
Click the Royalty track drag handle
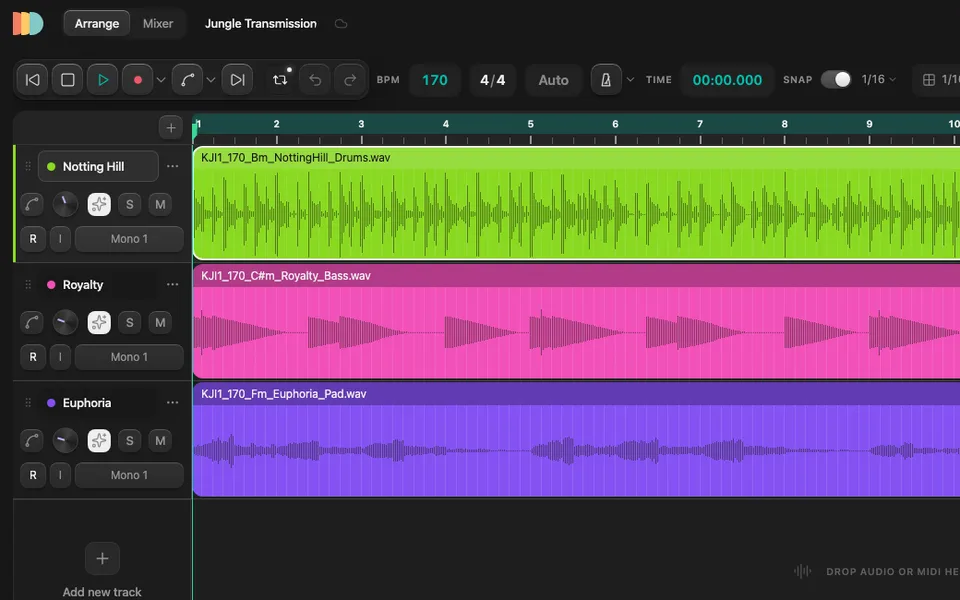point(28,285)
